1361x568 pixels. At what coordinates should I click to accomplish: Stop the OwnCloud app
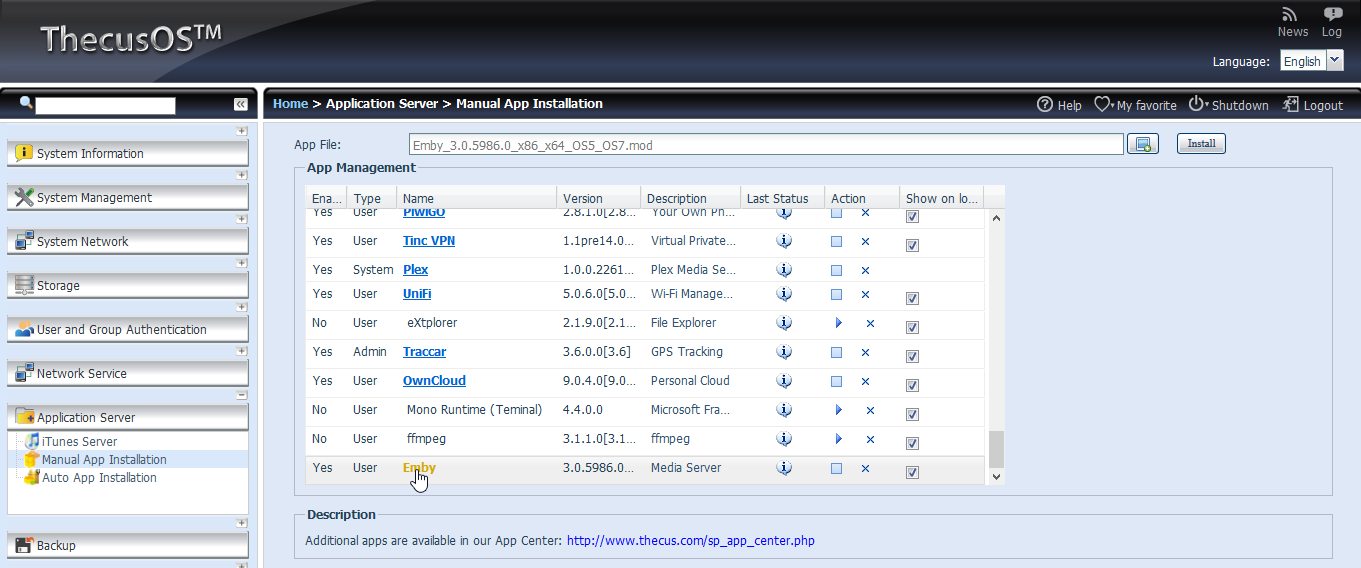[837, 381]
